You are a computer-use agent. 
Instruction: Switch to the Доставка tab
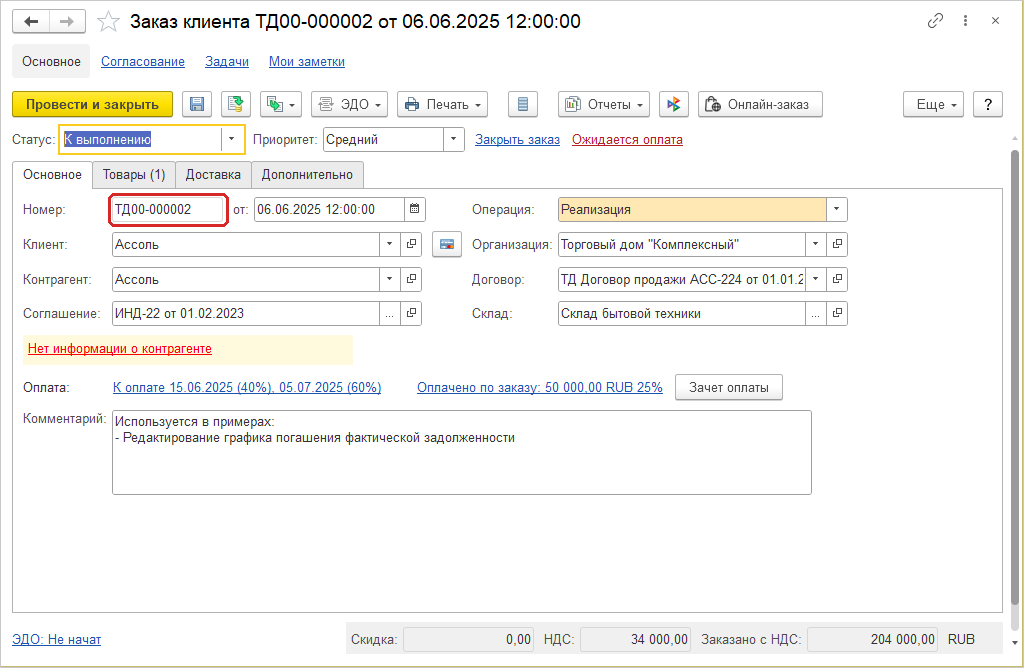click(213, 175)
